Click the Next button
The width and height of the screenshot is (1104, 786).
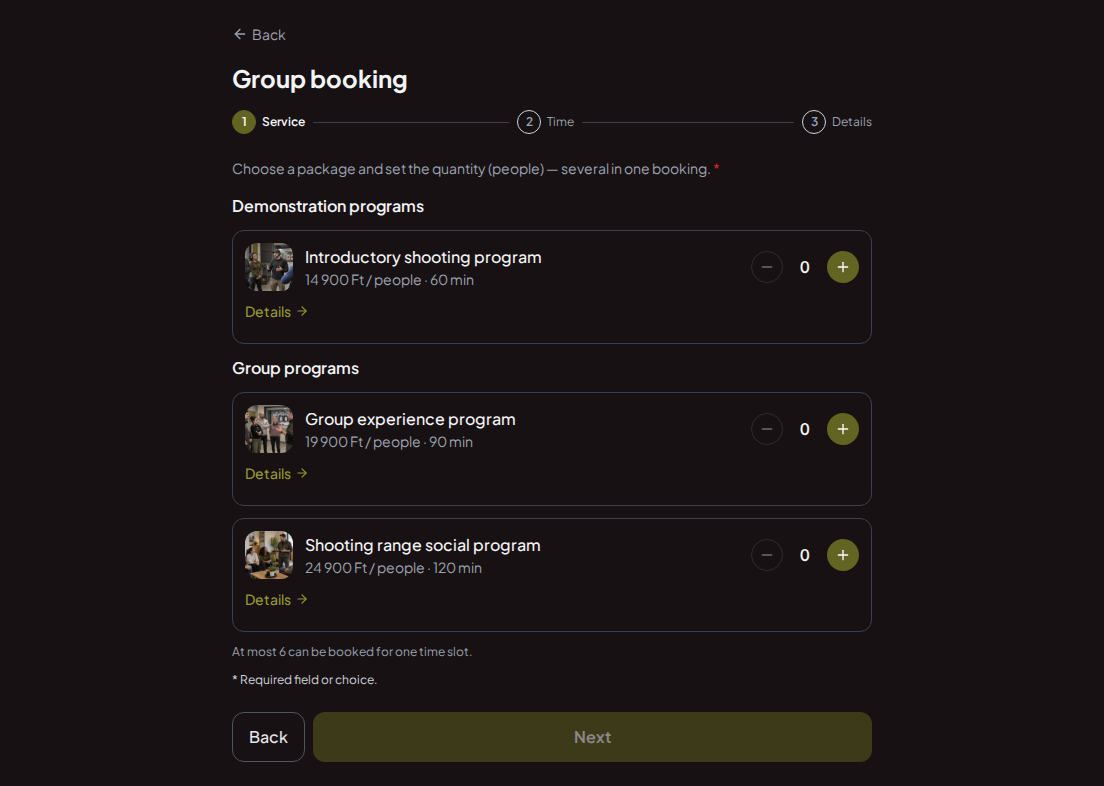(x=592, y=737)
